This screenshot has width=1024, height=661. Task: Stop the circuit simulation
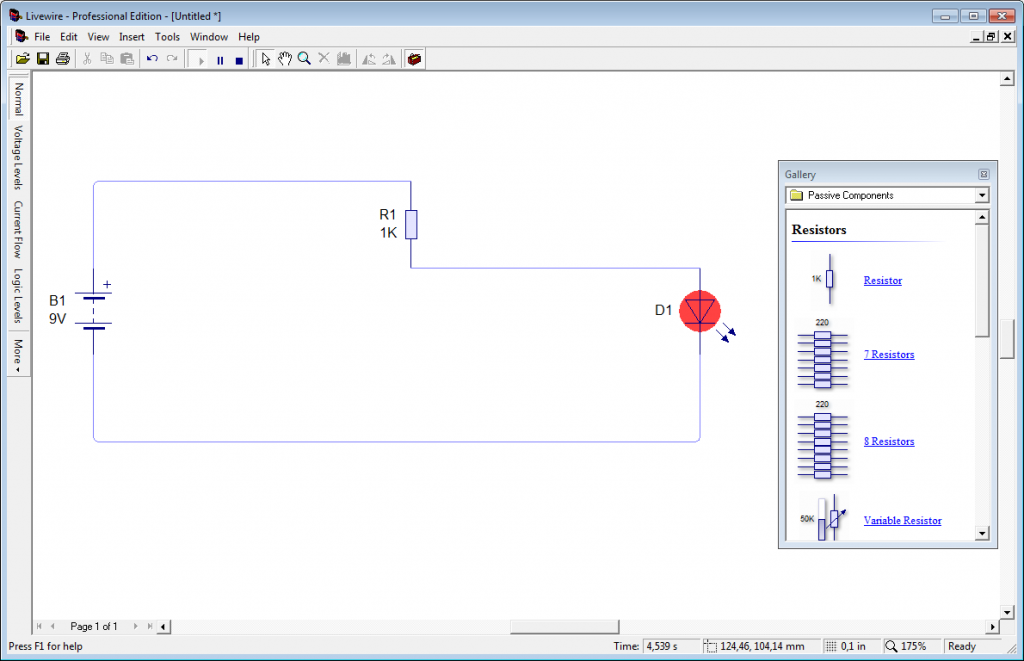tap(238, 59)
